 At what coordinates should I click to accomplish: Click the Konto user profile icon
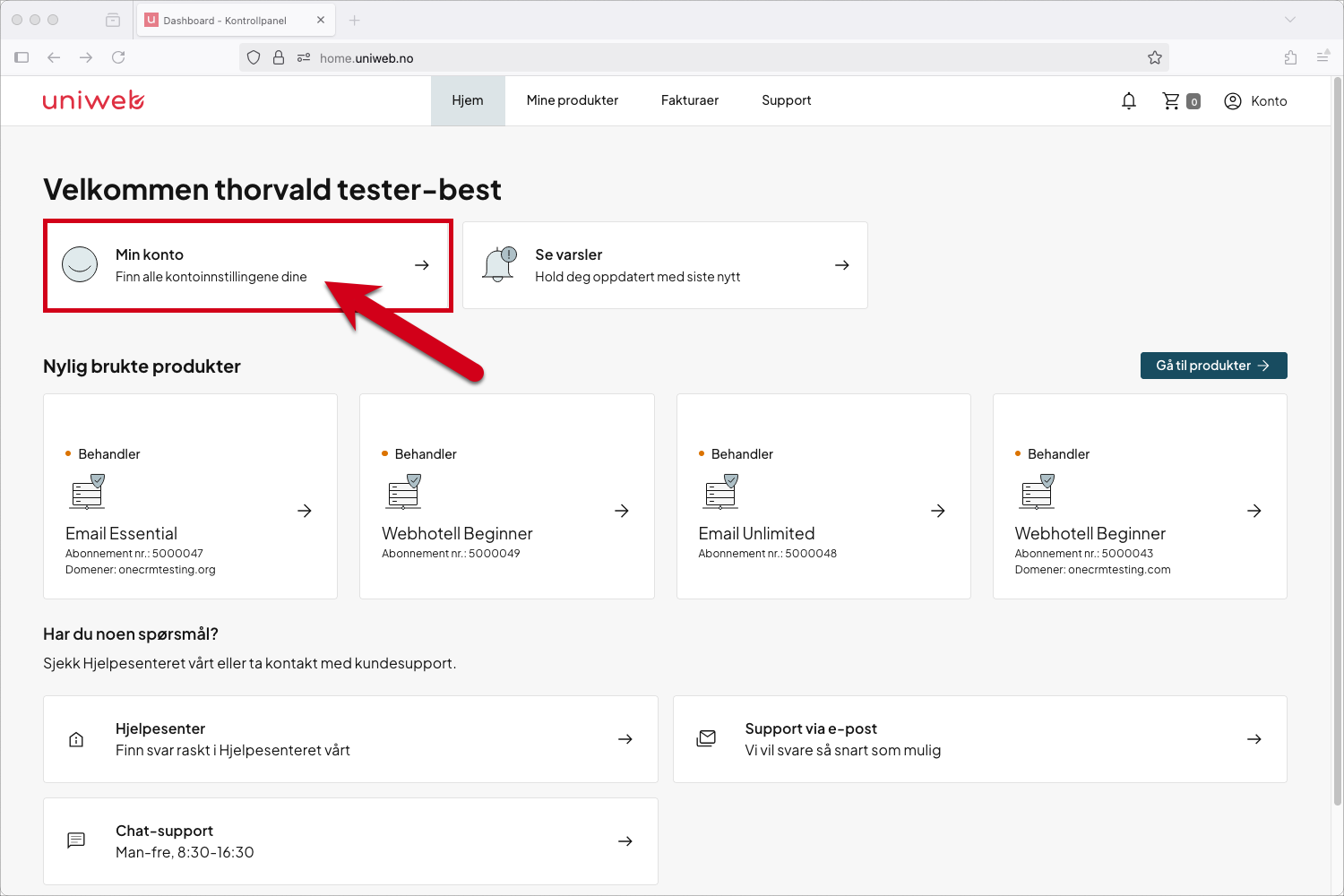pyautogui.click(x=1233, y=101)
